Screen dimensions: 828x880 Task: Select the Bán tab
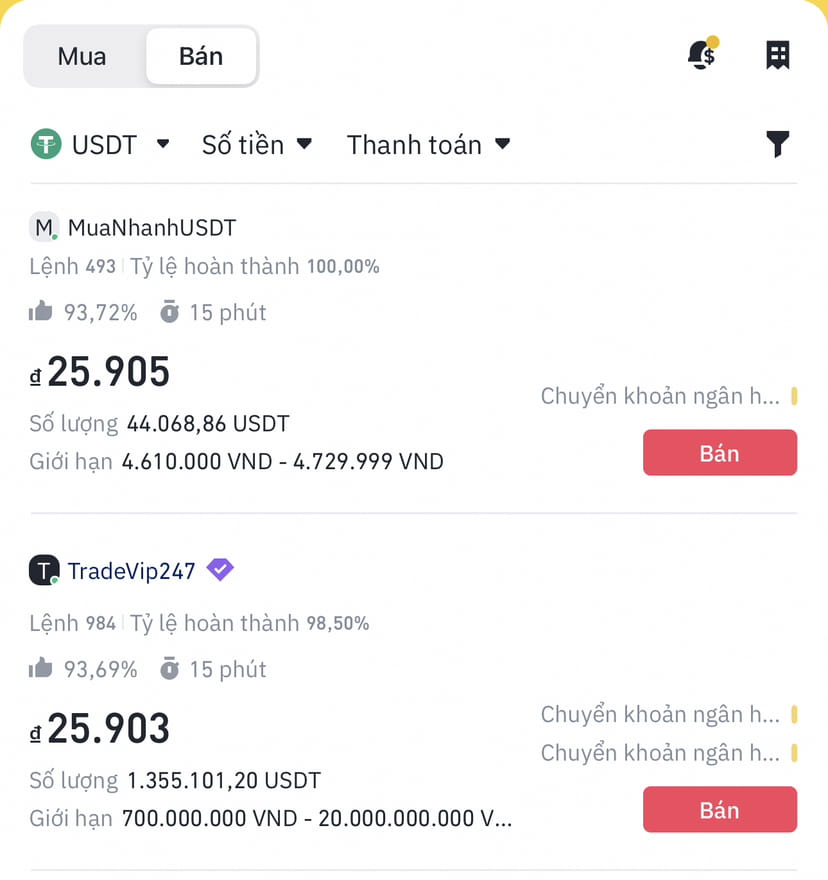[200, 56]
